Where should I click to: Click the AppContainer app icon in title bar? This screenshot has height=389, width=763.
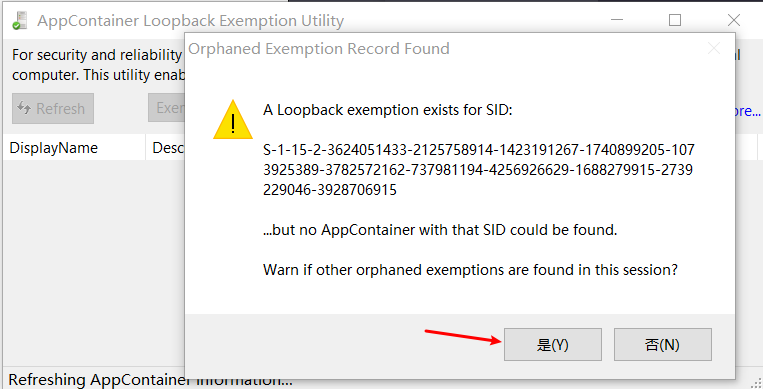coord(19,21)
